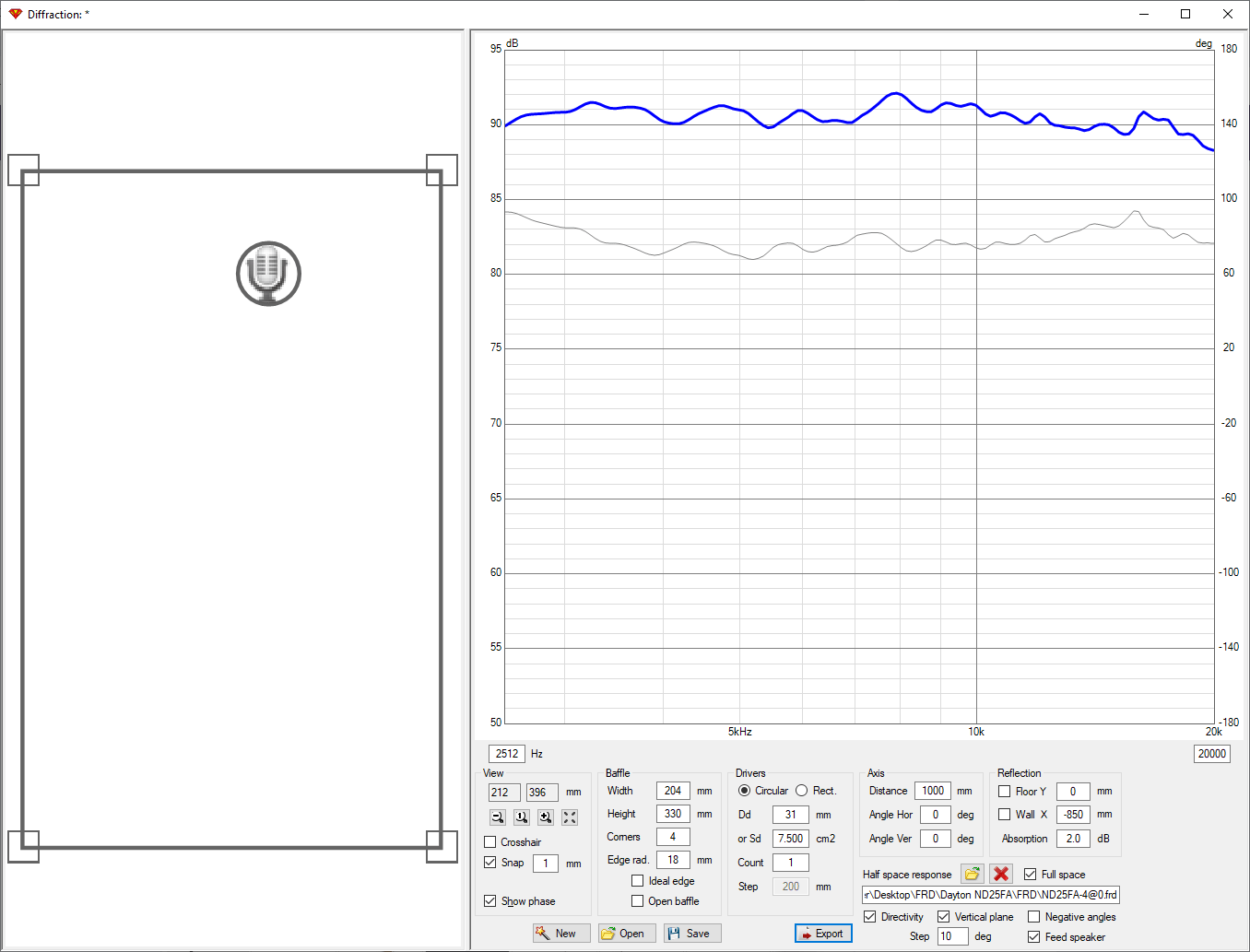Click the Open button

(x=627, y=934)
